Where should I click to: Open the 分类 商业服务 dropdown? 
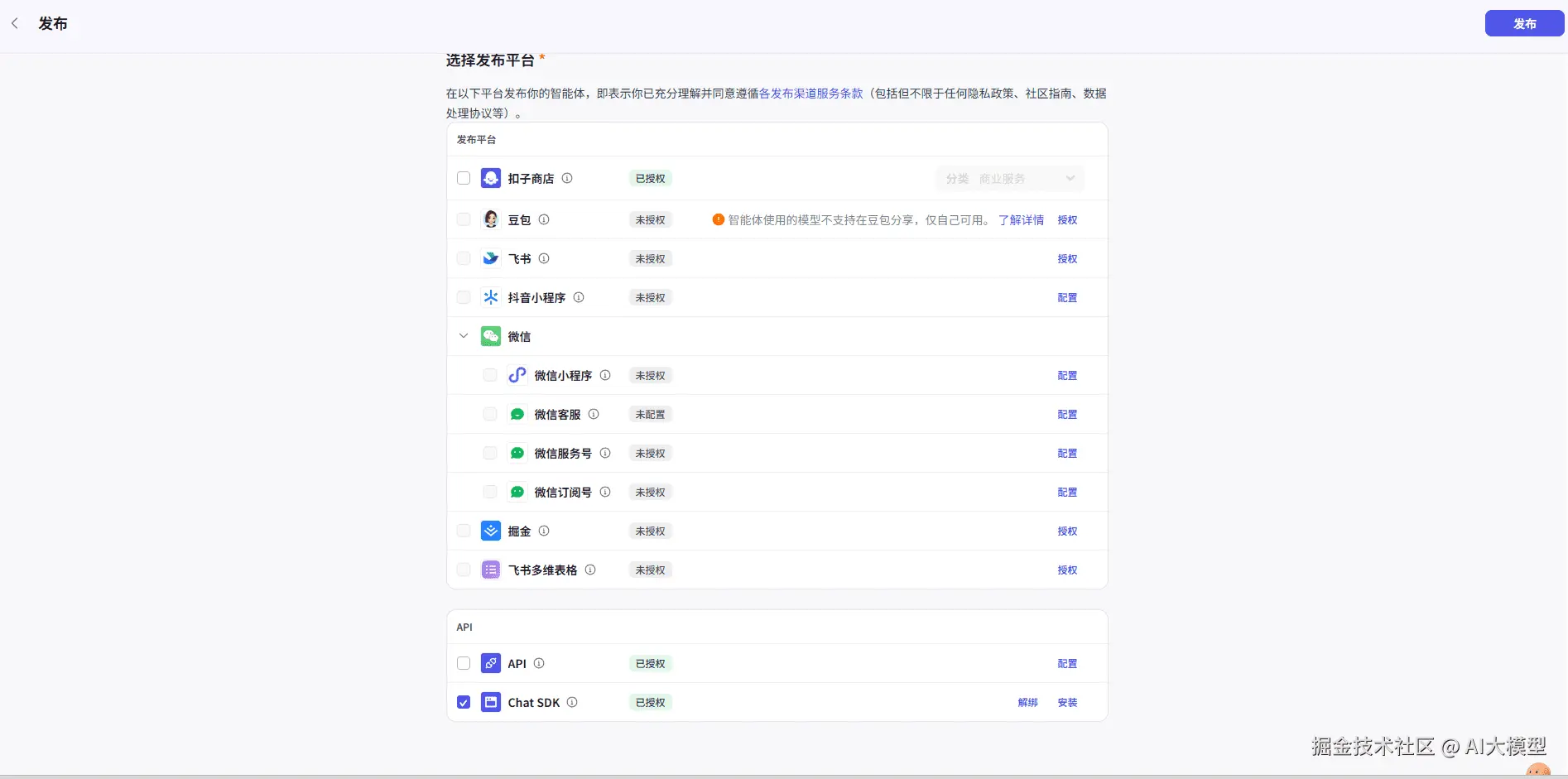tap(1010, 178)
